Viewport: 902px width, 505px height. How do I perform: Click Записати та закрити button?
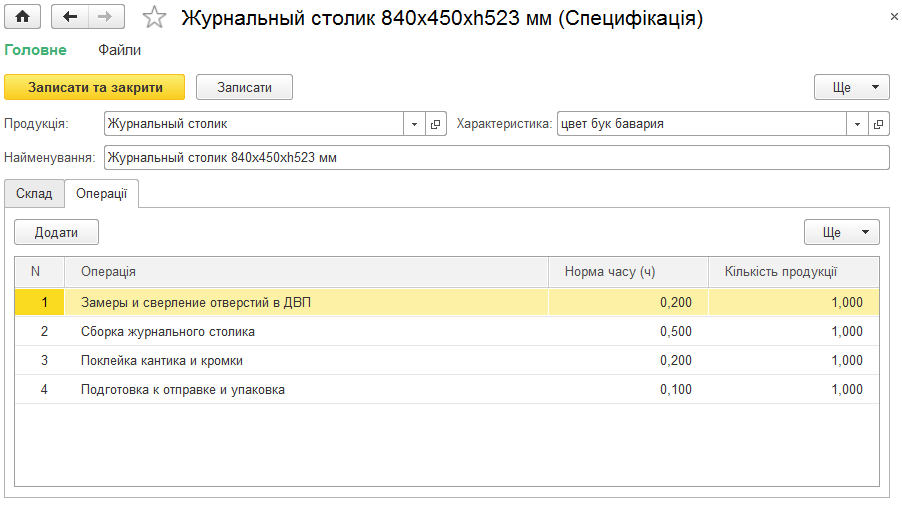(95, 87)
